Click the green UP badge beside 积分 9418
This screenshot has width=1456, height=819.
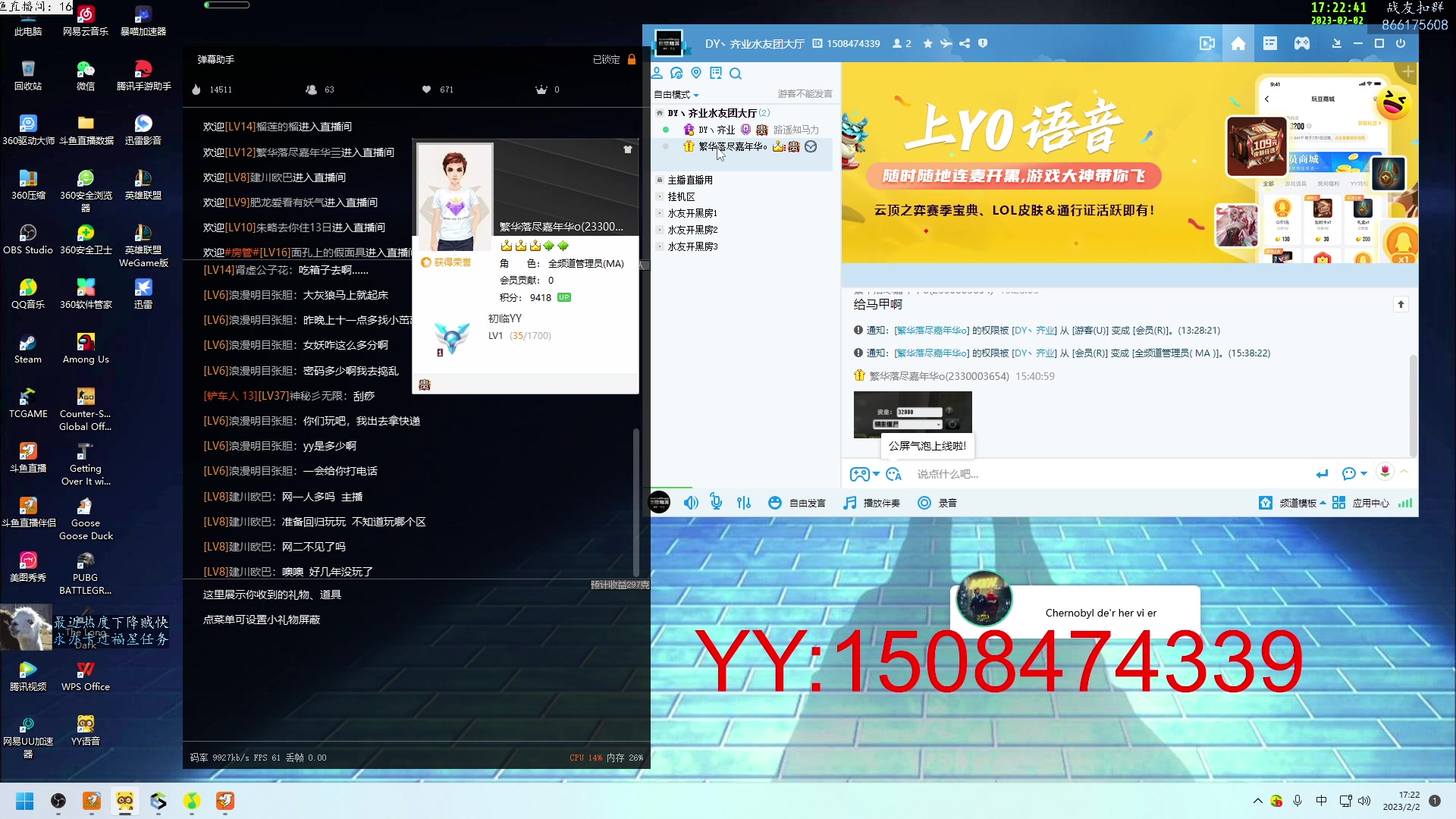click(x=564, y=297)
